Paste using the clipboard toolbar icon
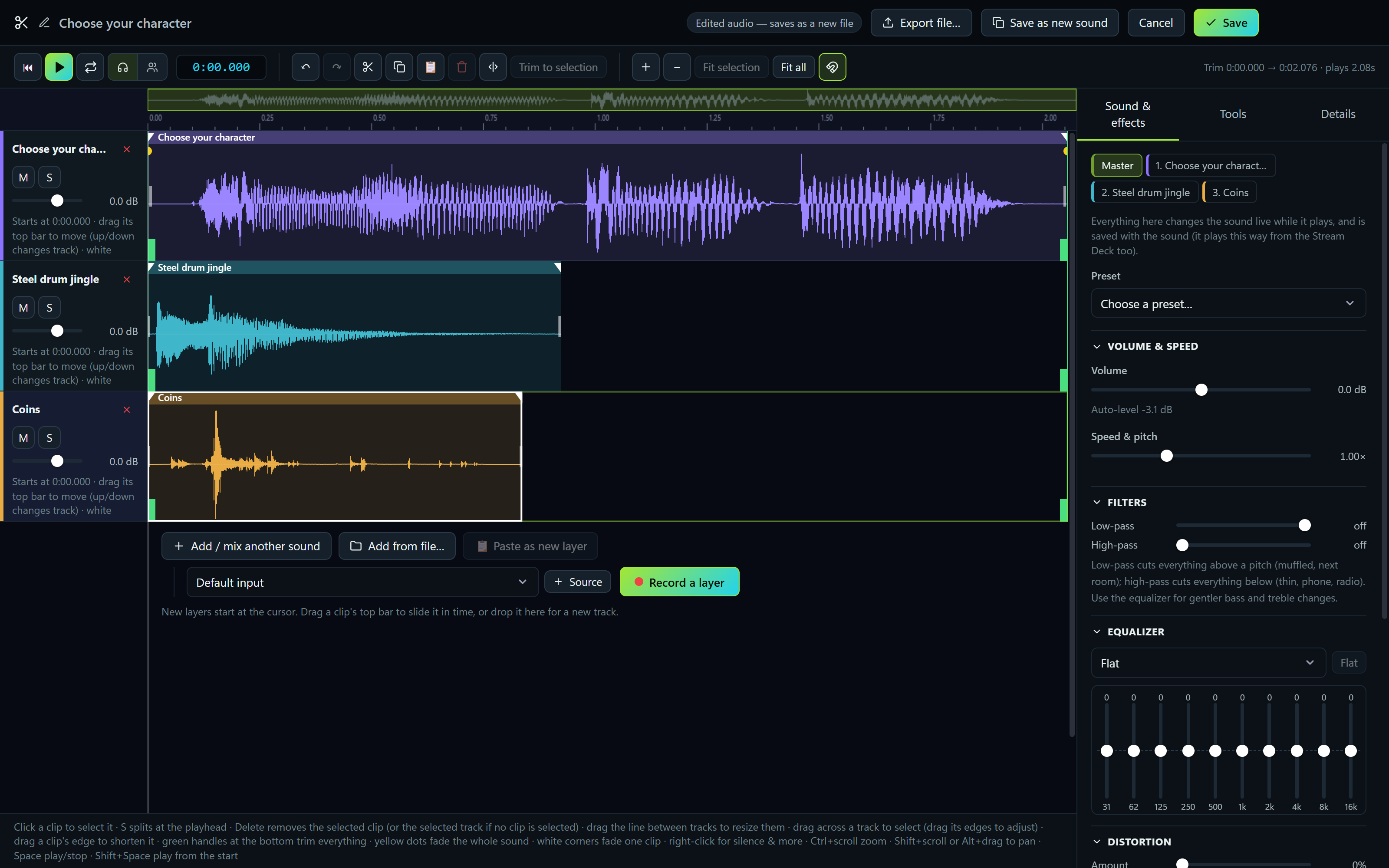Screen dimensions: 1389x868 (431, 67)
